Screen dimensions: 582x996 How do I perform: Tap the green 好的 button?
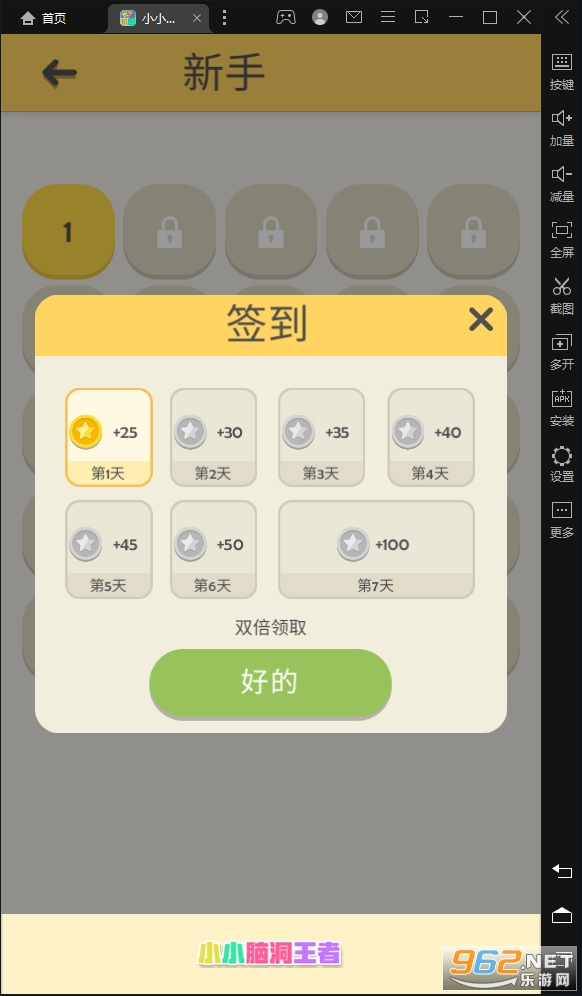[x=270, y=683]
